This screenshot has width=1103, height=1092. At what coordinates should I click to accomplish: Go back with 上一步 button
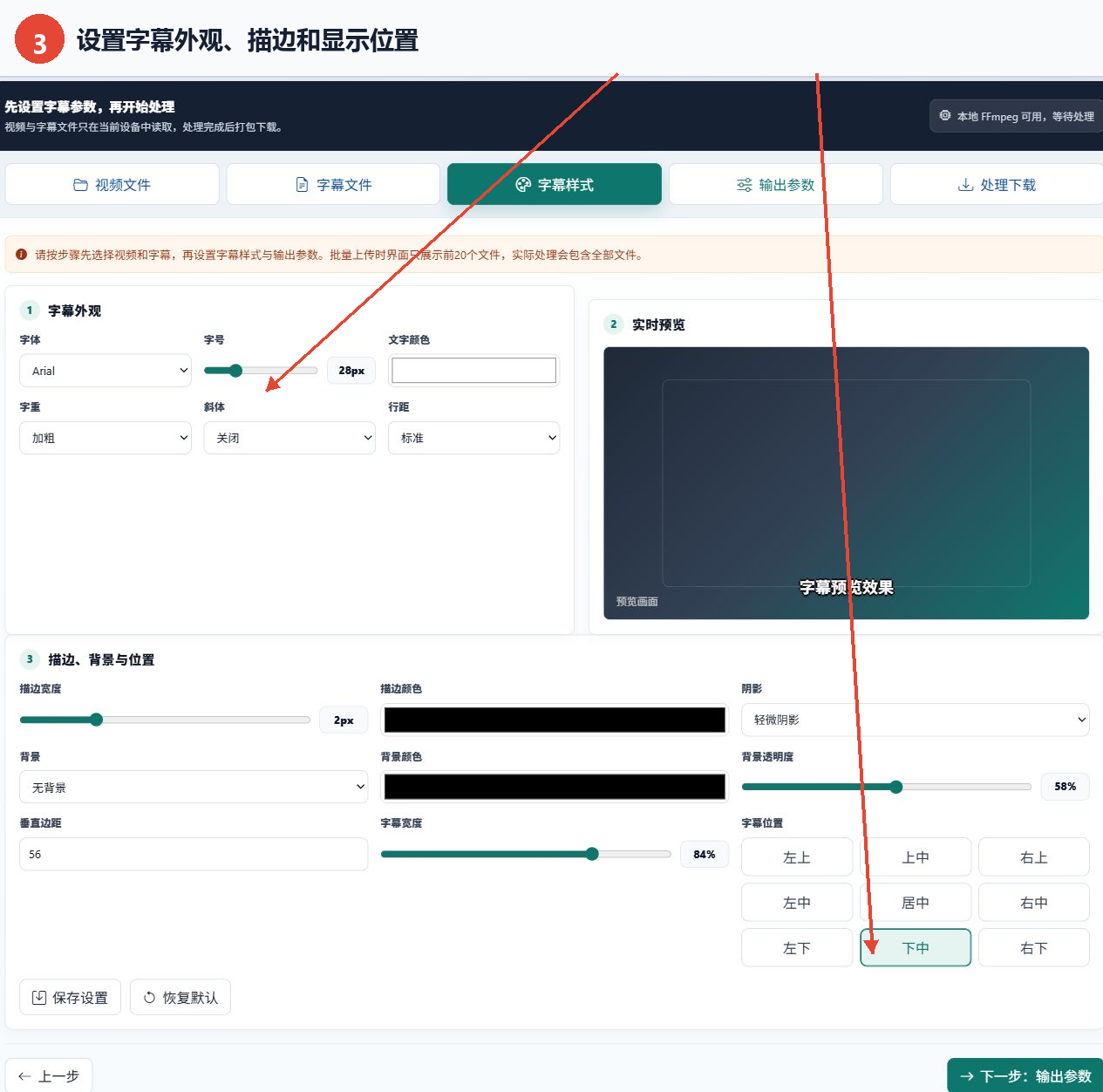(x=49, y=1076)
